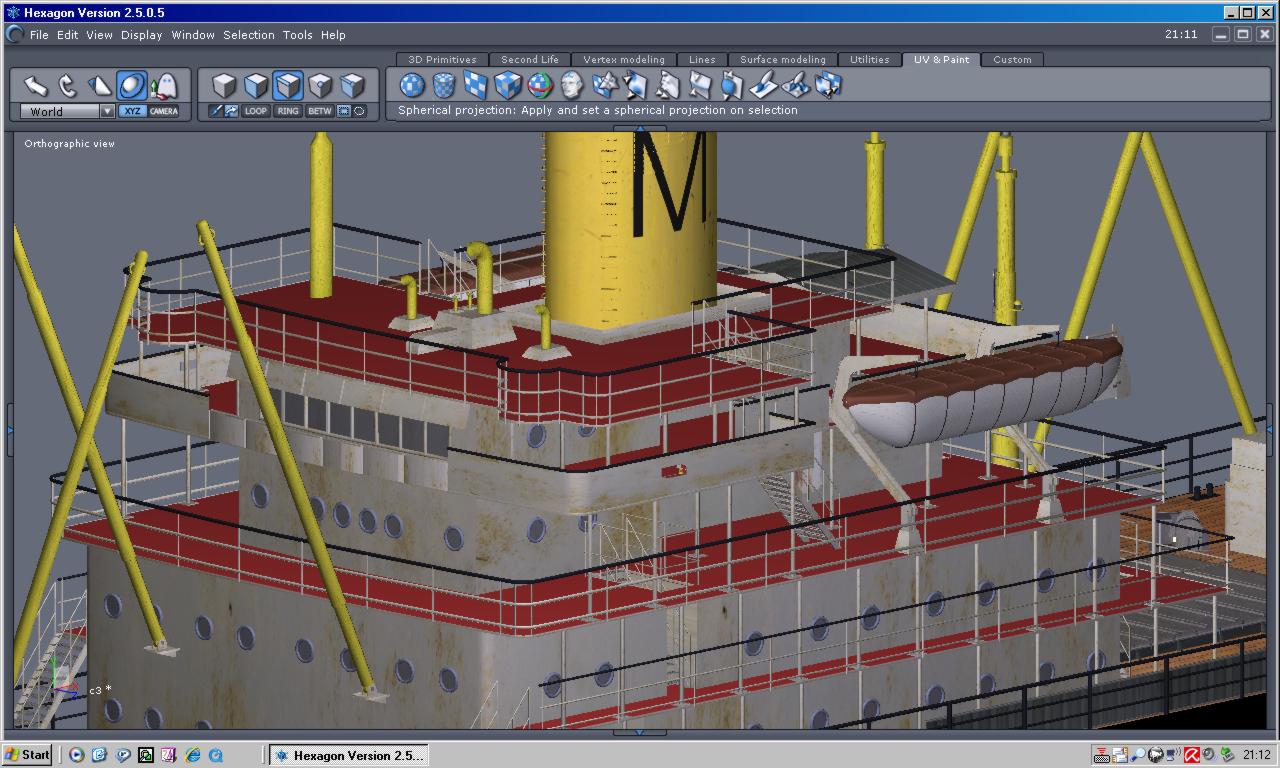
Task: Enable LOOP selection mode
Action: [256, 111]
